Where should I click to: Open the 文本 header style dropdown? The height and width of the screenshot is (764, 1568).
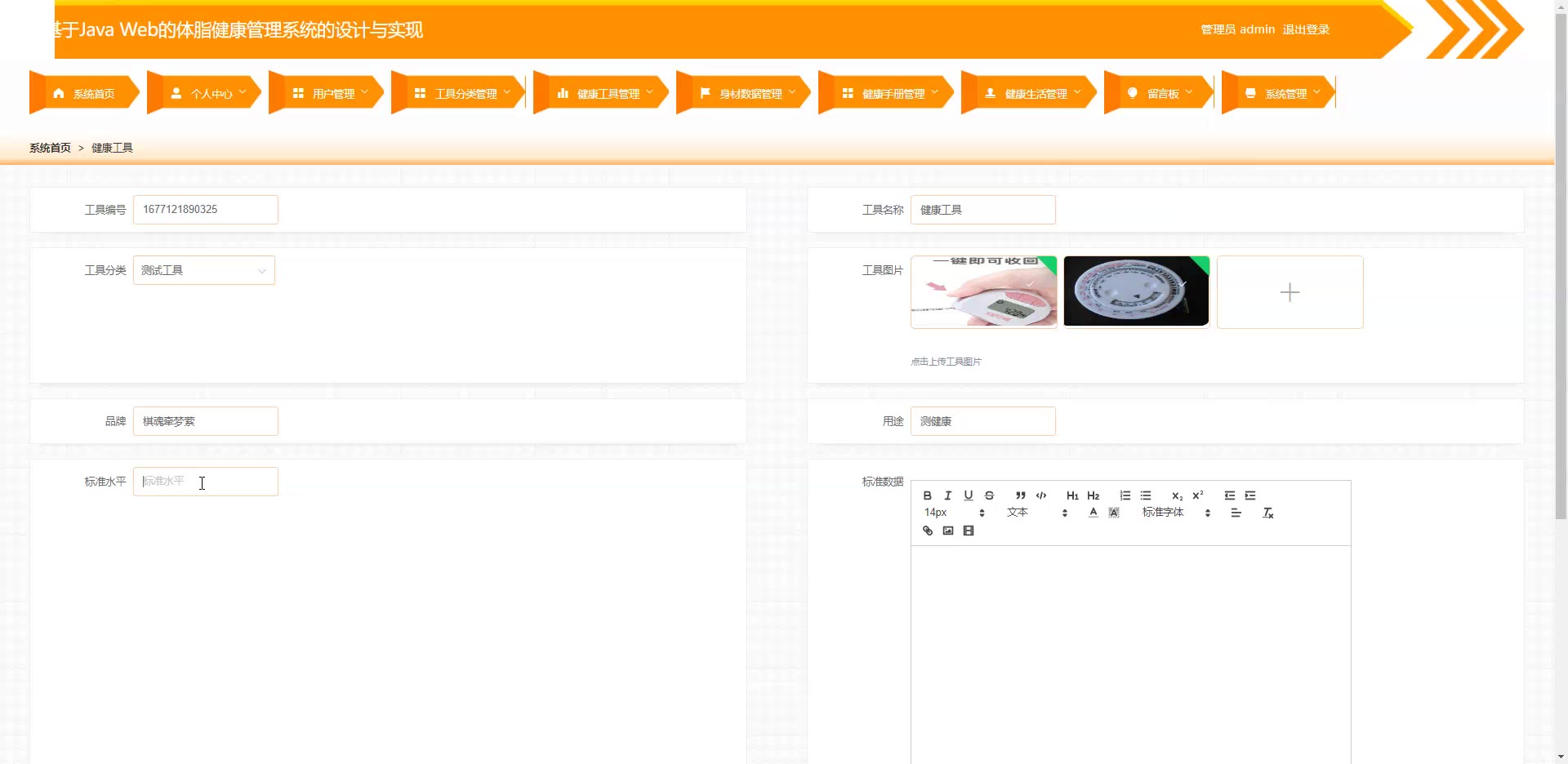(1037, 513)
